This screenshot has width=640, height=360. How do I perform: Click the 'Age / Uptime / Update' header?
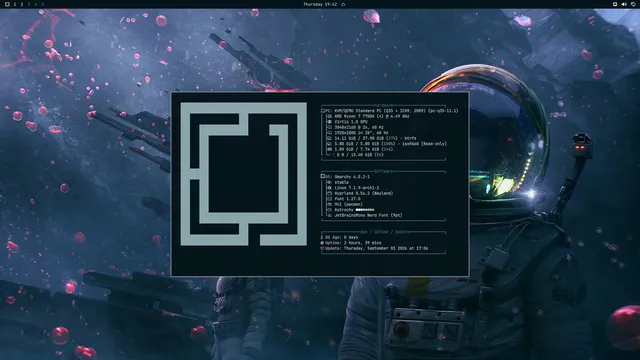pyautogui.click(x=385, y=232)
